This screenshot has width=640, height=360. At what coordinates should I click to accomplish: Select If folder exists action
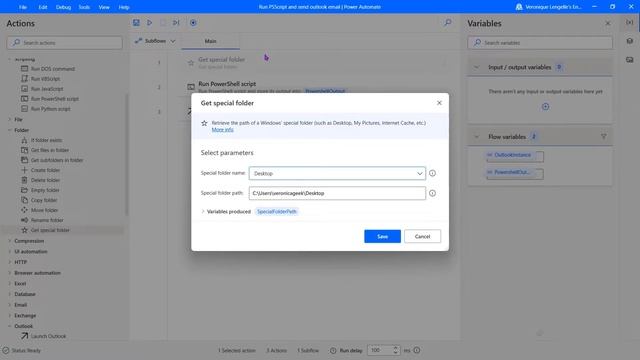(x=47, y=140)
